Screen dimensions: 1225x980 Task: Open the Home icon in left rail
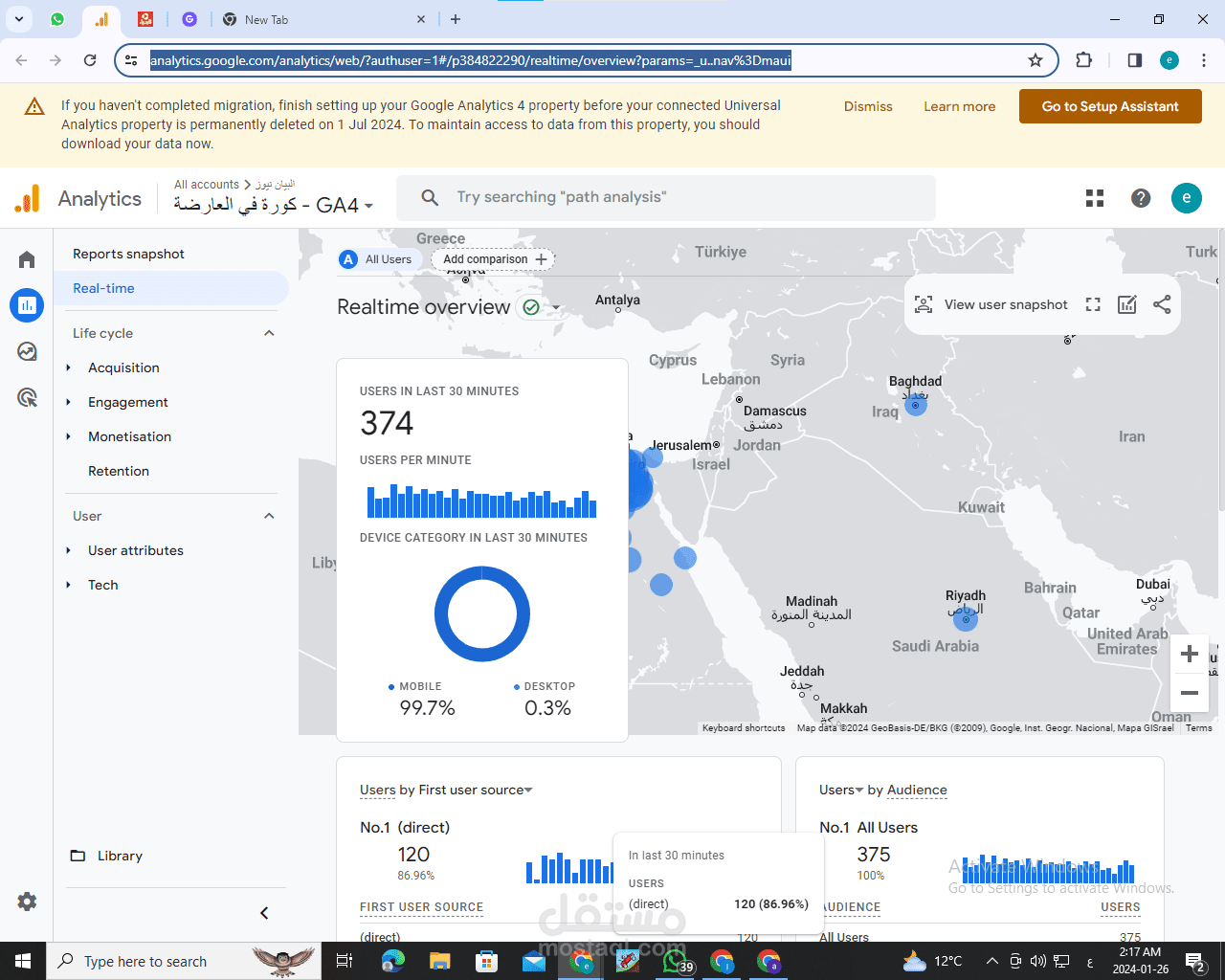(27, 259)
